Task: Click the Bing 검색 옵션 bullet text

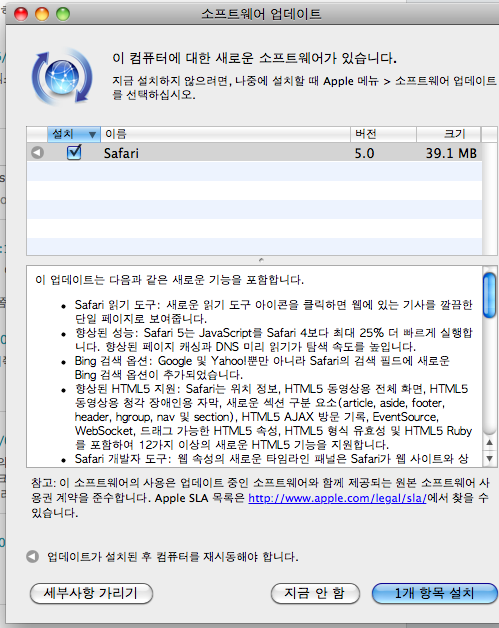Action: (x=262, y=368)
